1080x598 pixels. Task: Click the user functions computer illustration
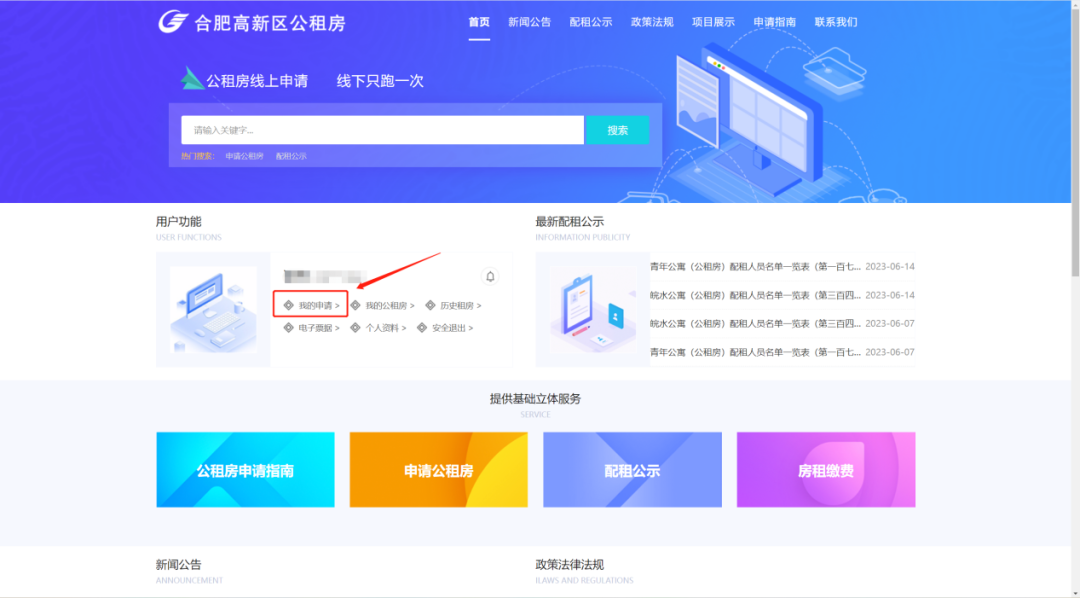click(213, 309)
